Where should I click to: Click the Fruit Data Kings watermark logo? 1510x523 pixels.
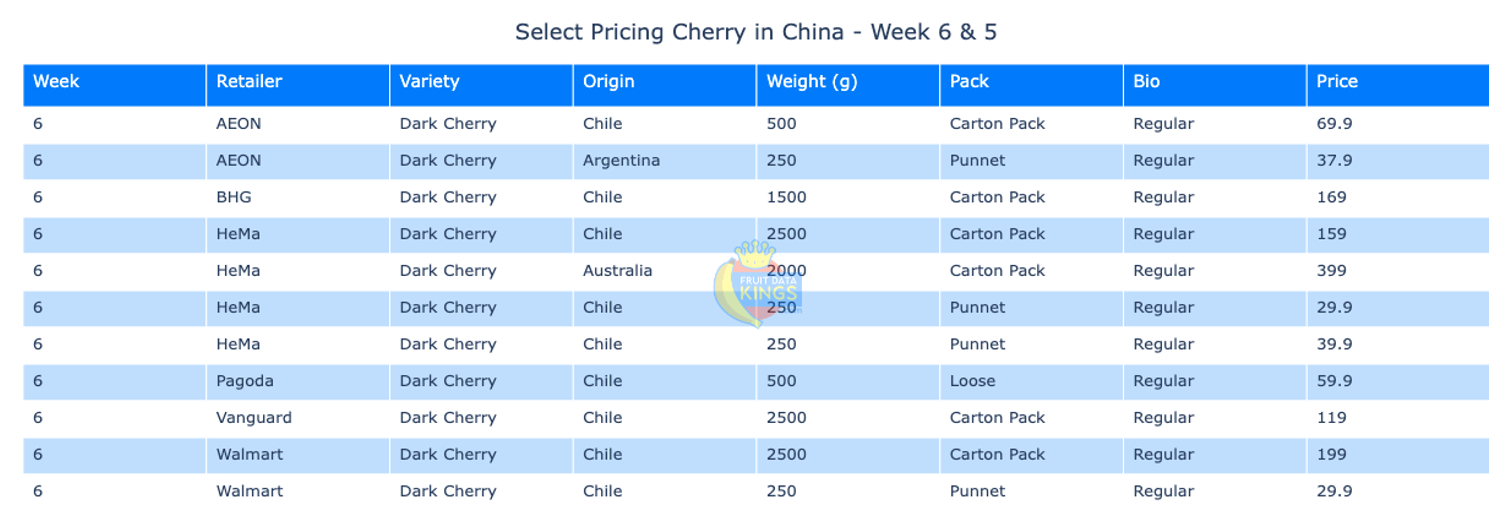[756, 283]
